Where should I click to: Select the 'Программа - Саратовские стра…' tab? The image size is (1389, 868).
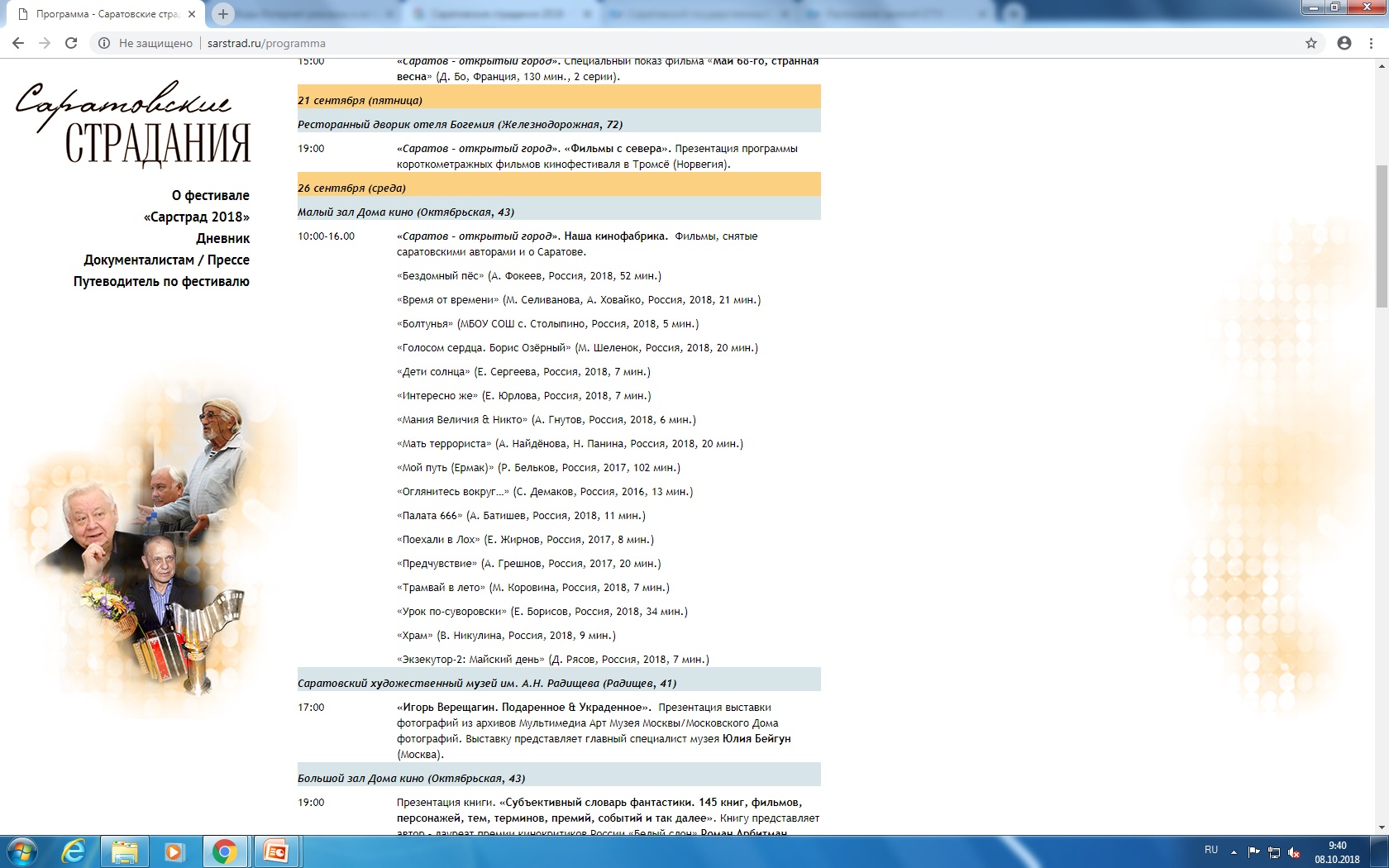(x=106, y=14)
